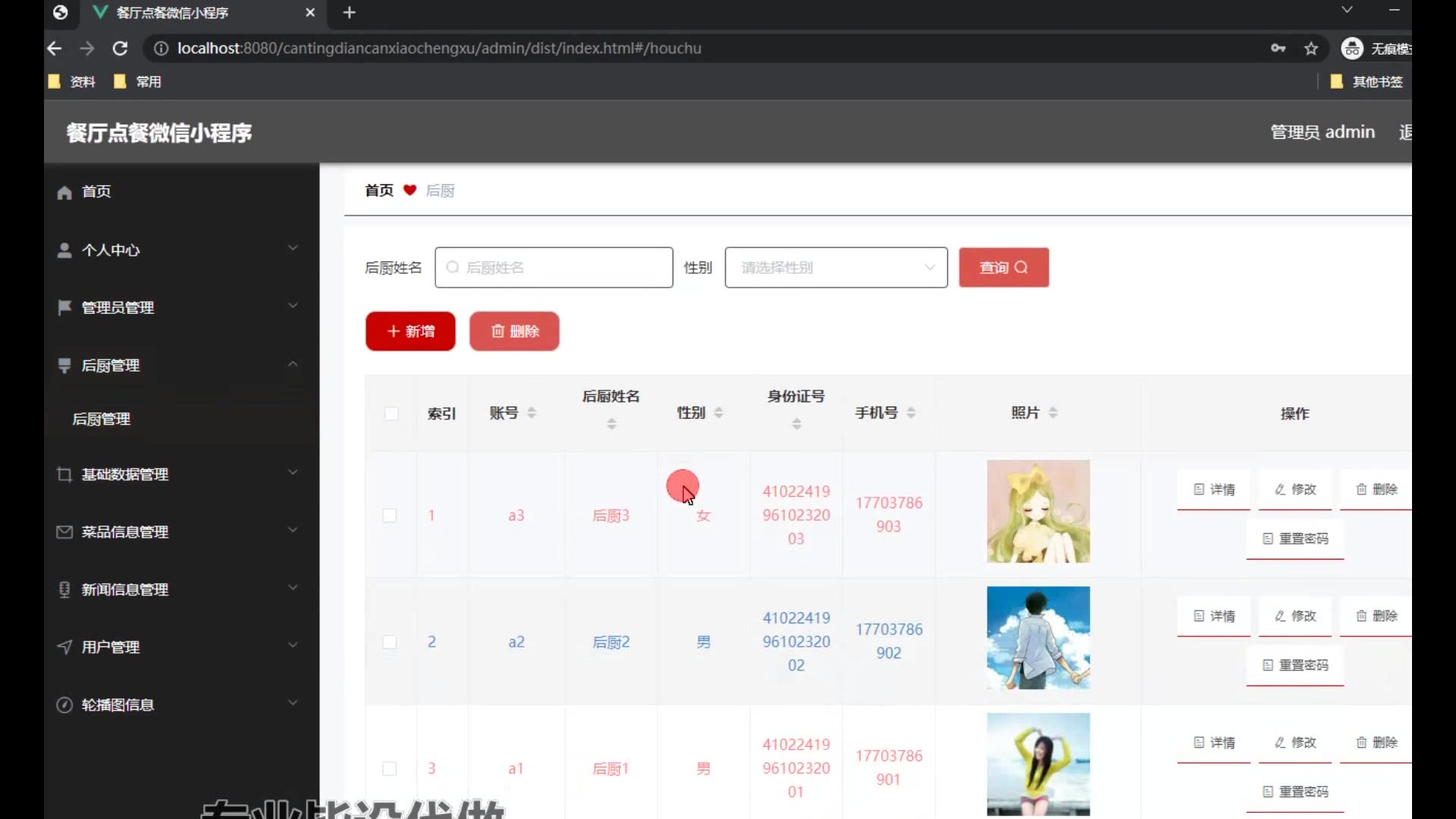This screenshot has height=819, width=1456.
Task: Open the password key icon in the address bar
Action: click(1278, 49)
